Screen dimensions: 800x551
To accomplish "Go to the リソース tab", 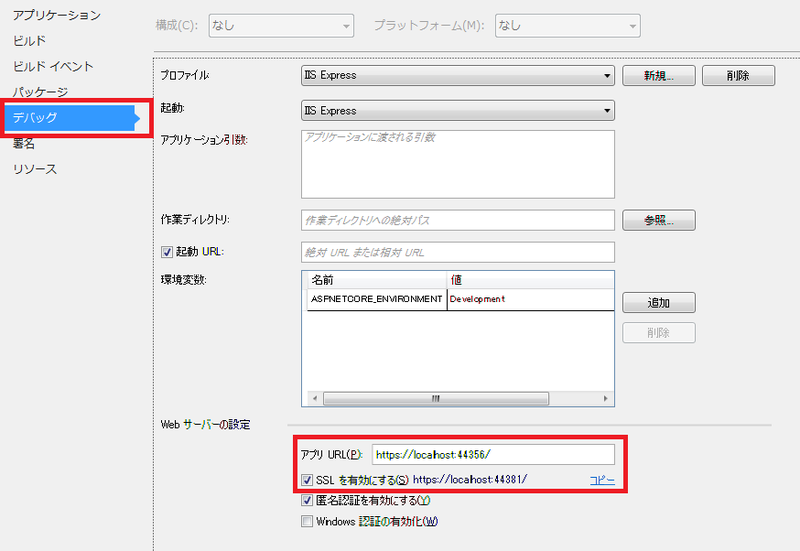I will point(35,169).
